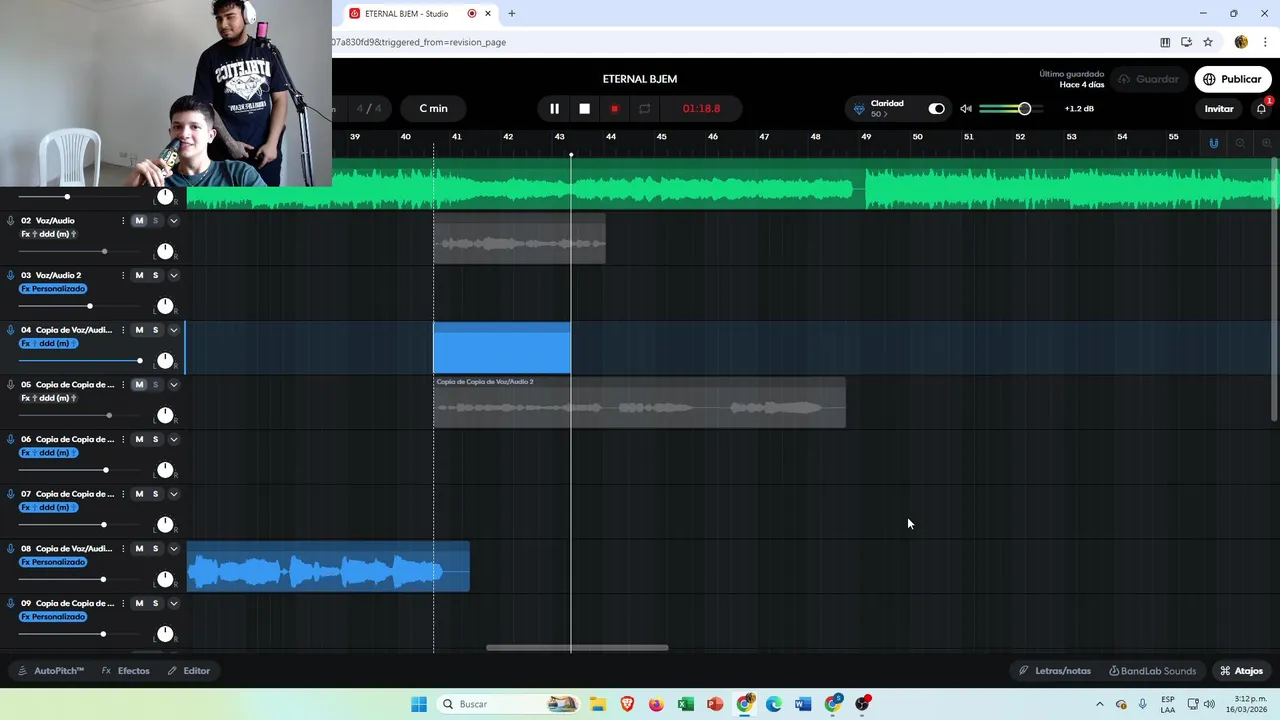Screen dimensions: 1280x720
Task: Stop playback with the stop button
Action: pos(584,108)
